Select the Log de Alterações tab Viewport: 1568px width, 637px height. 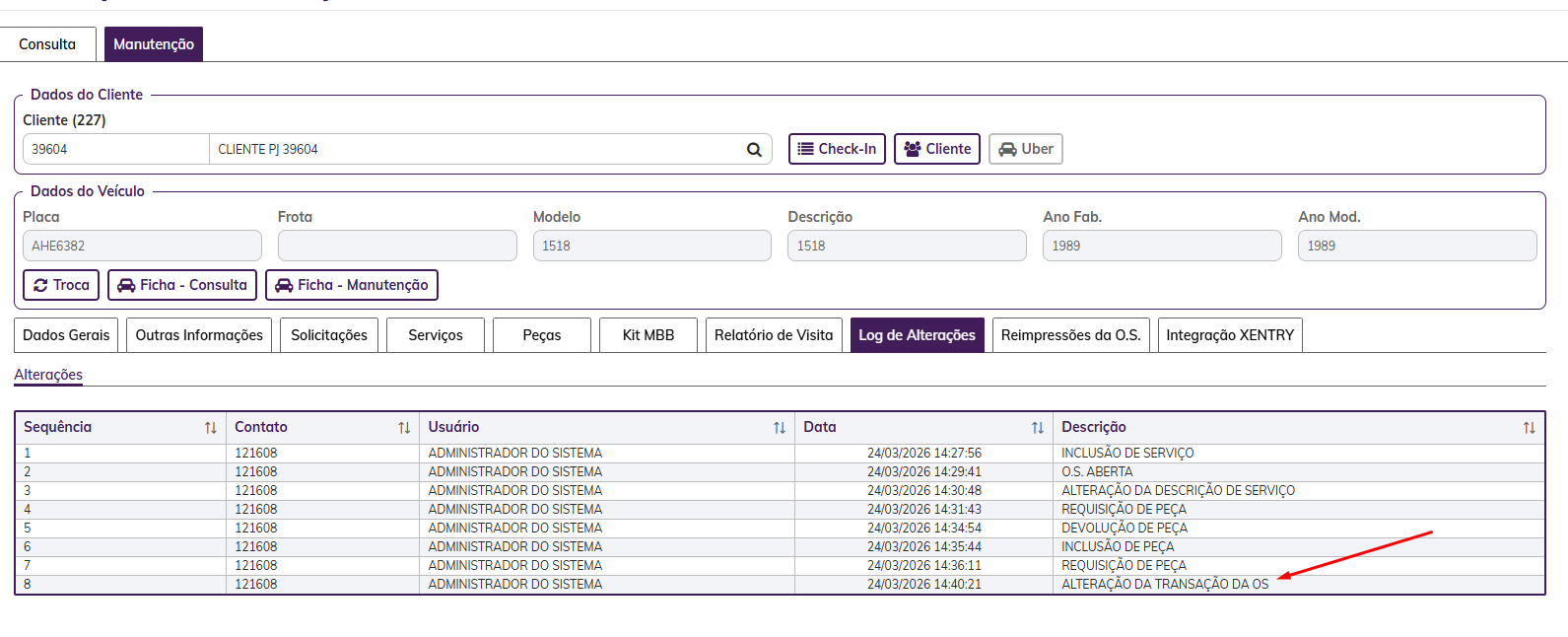pos(918,335)
